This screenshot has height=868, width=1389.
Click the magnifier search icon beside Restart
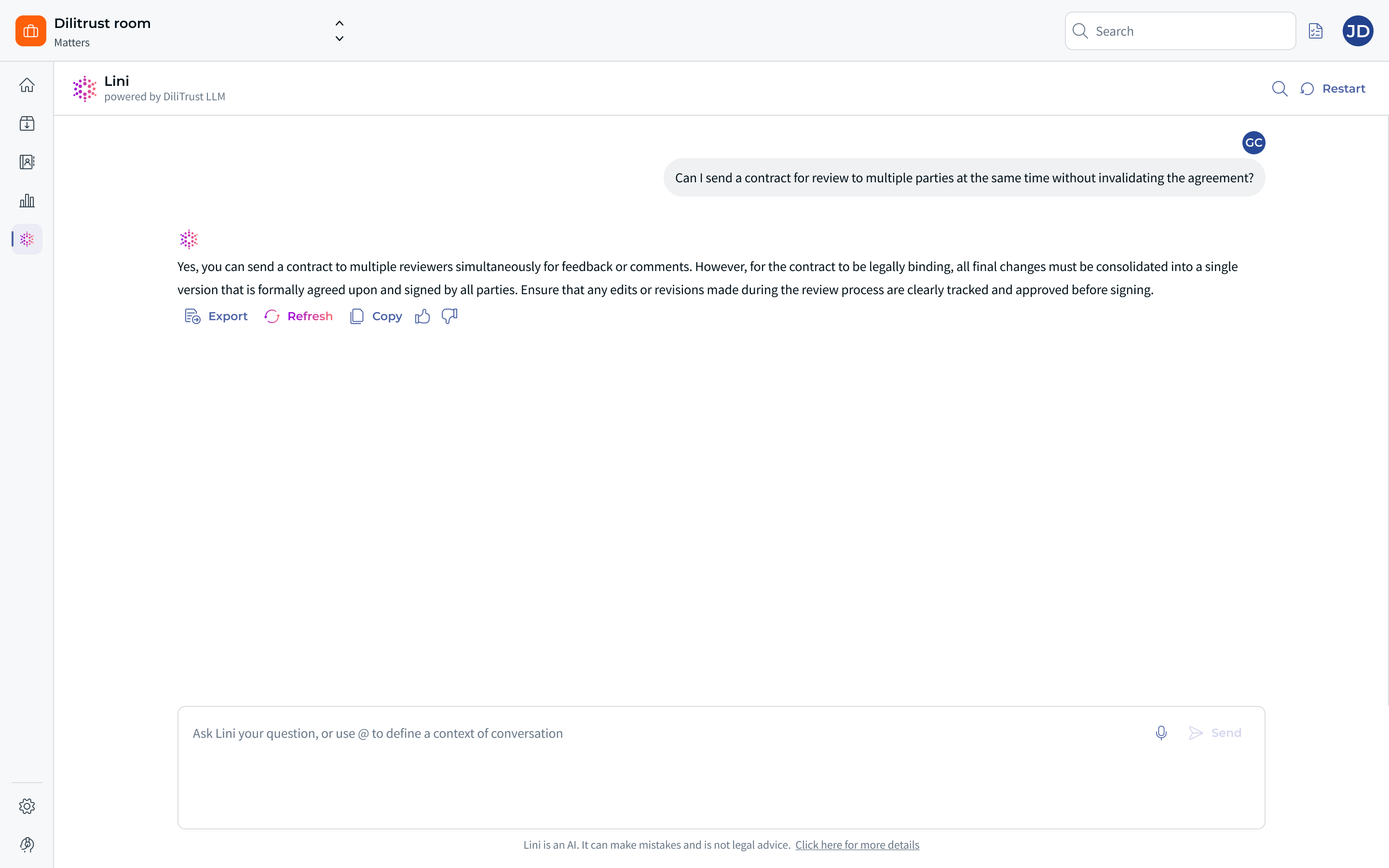tap(1280, 88)
